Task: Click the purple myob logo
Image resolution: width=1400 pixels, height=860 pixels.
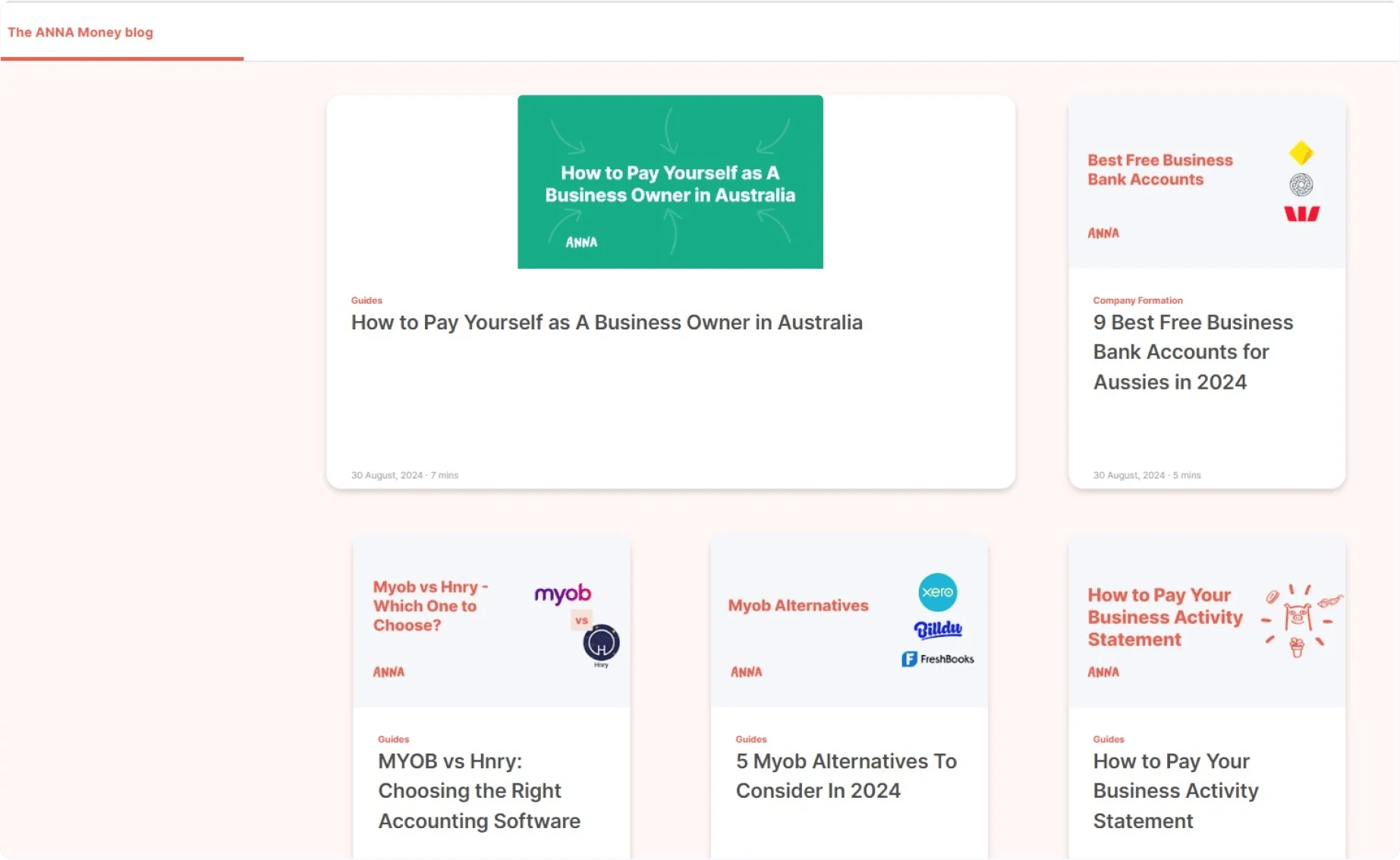Action: click(x=562, y=594)
